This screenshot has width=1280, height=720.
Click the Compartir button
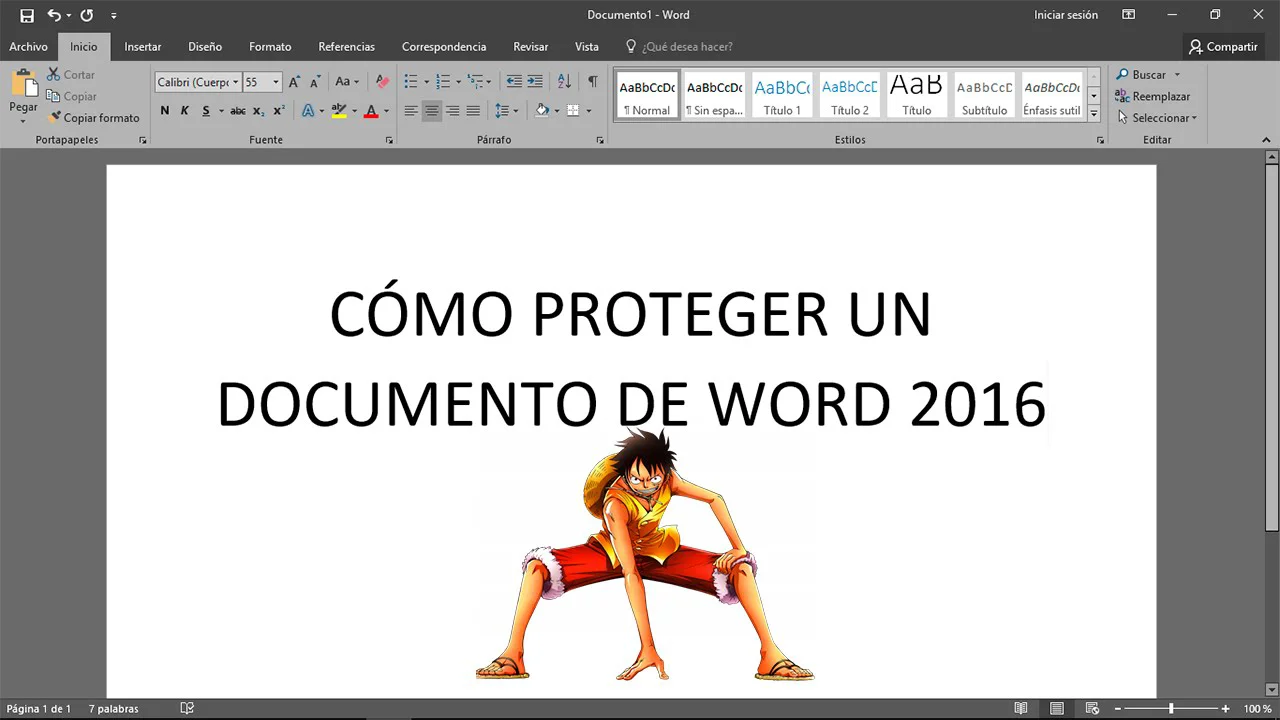(1222, 47)
